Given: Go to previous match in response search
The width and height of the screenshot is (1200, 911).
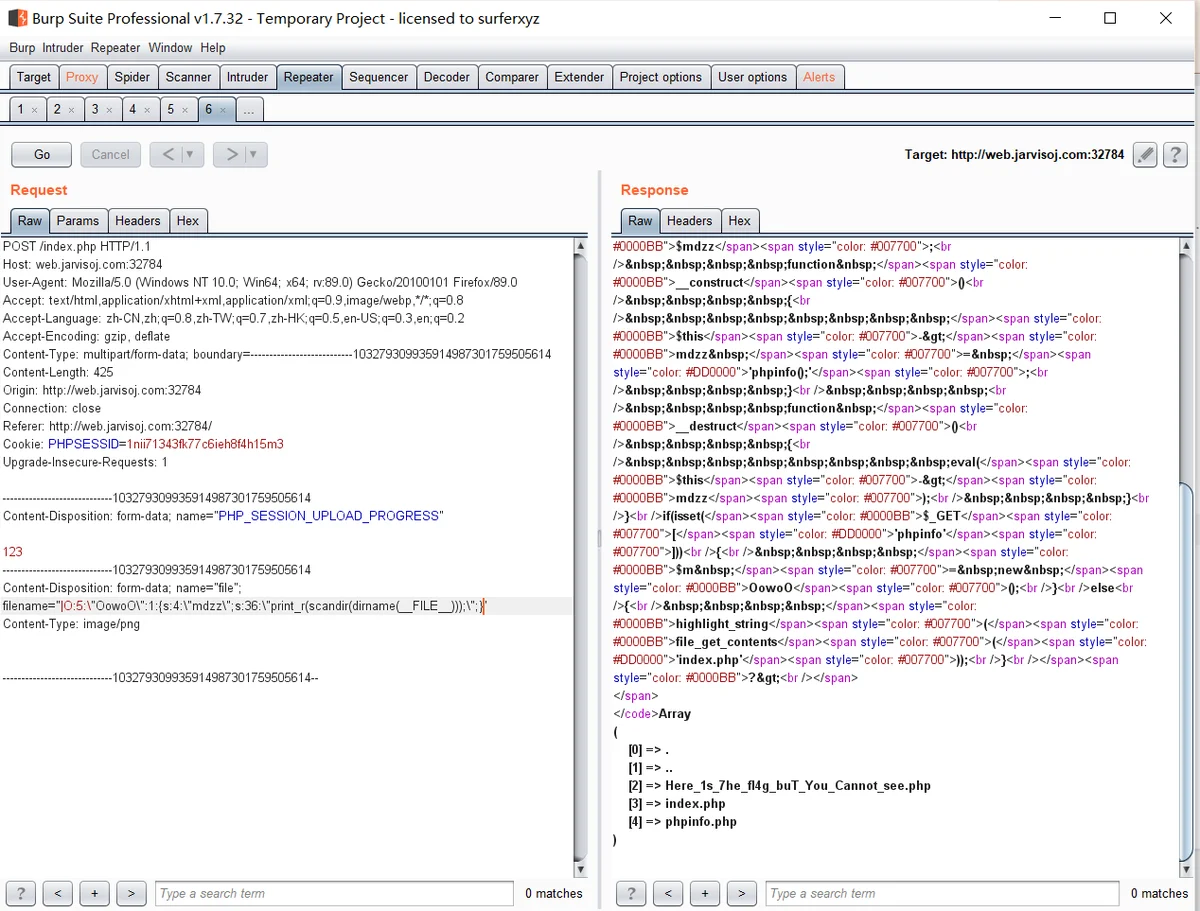Looking at the screenshot, I should coord(668,893).
